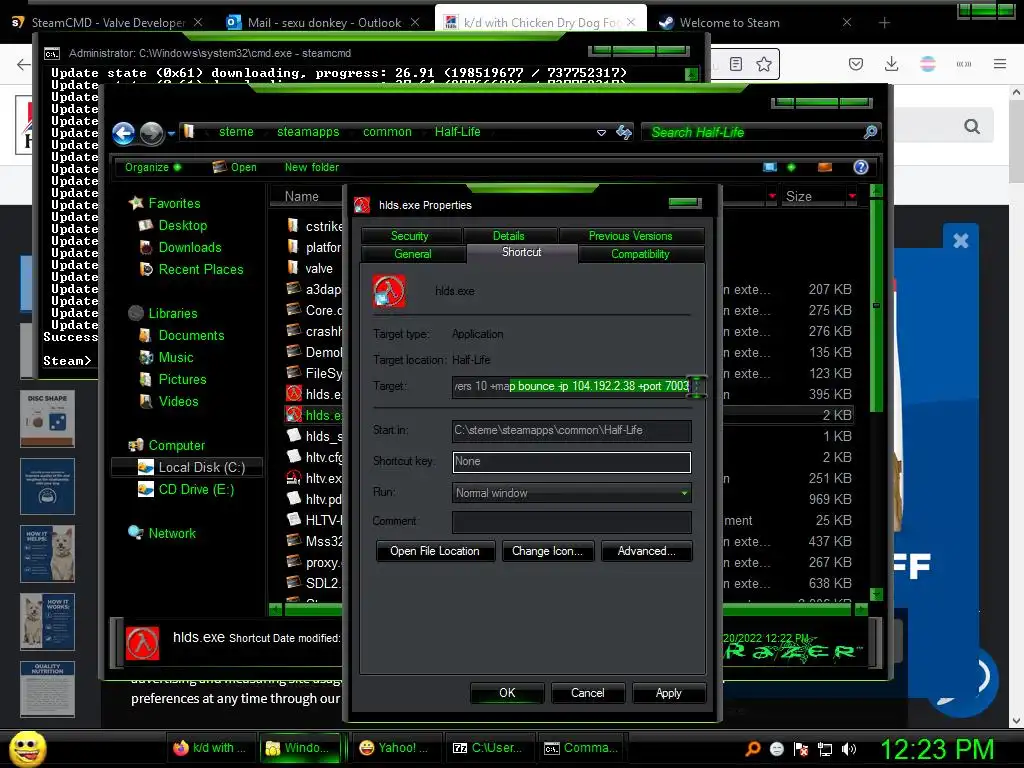Click the Target input field
Screen dimensions: 1024x768
click(571, 387)
